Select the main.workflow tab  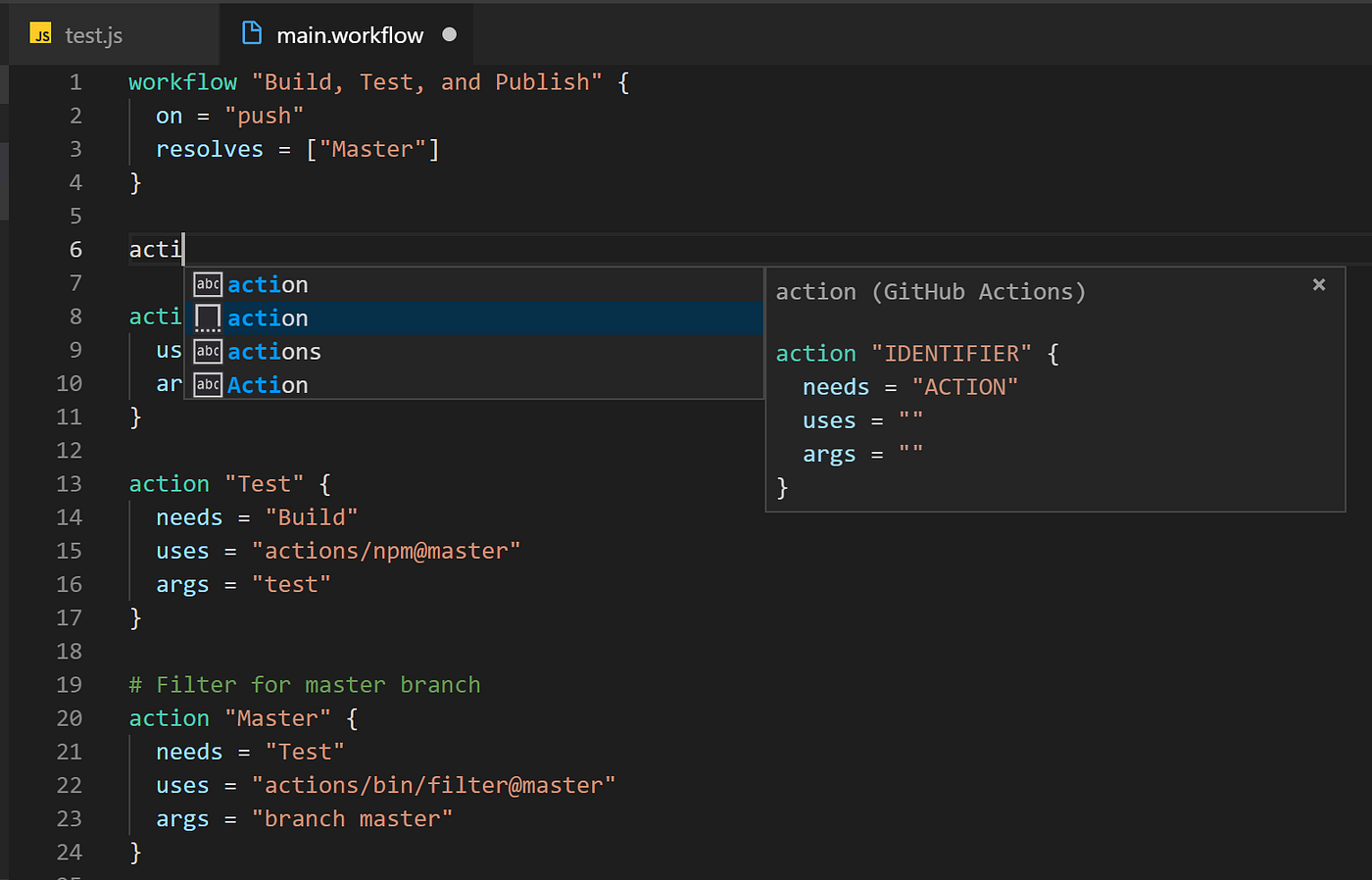point(350,33)
